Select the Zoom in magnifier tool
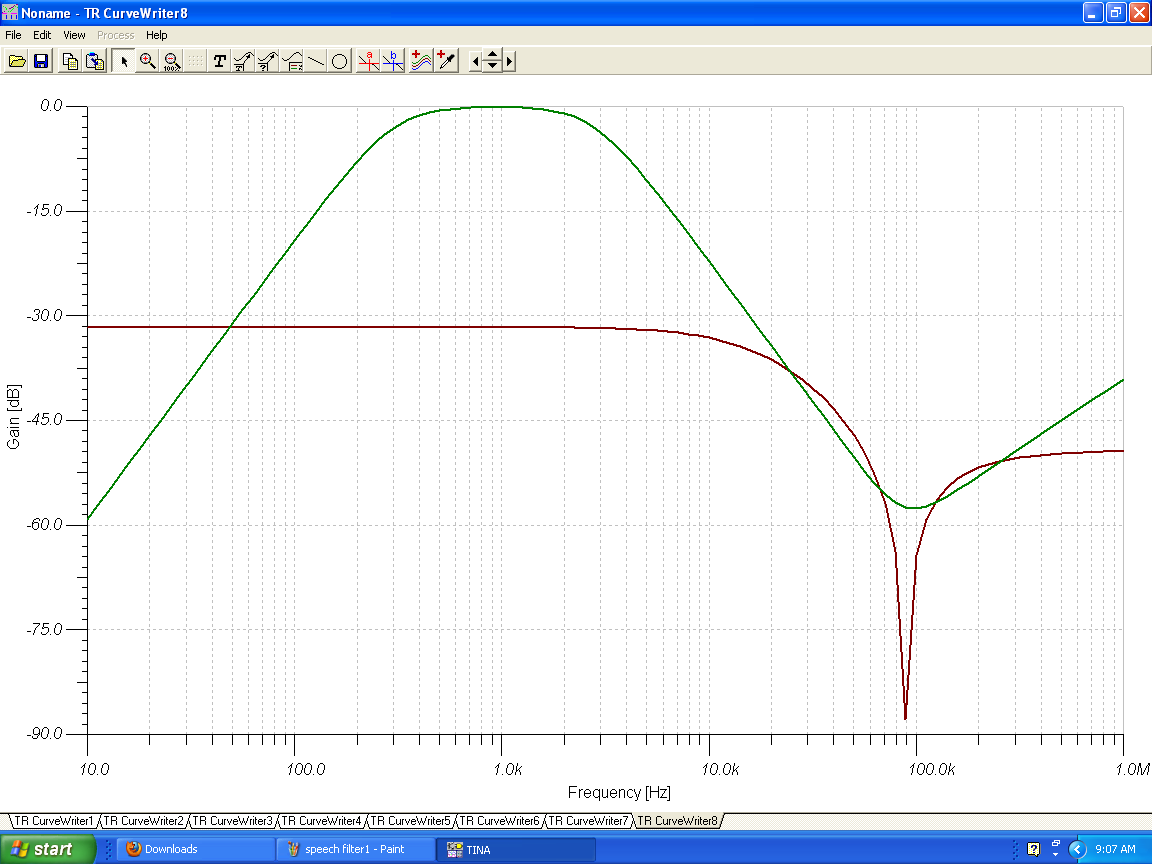Image resolution: width=1152 pixels, height=864 pixels. click(x=148, y=61)
